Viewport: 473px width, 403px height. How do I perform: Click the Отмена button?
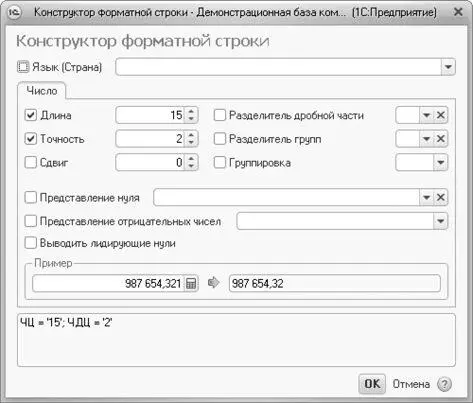[411, 384]
